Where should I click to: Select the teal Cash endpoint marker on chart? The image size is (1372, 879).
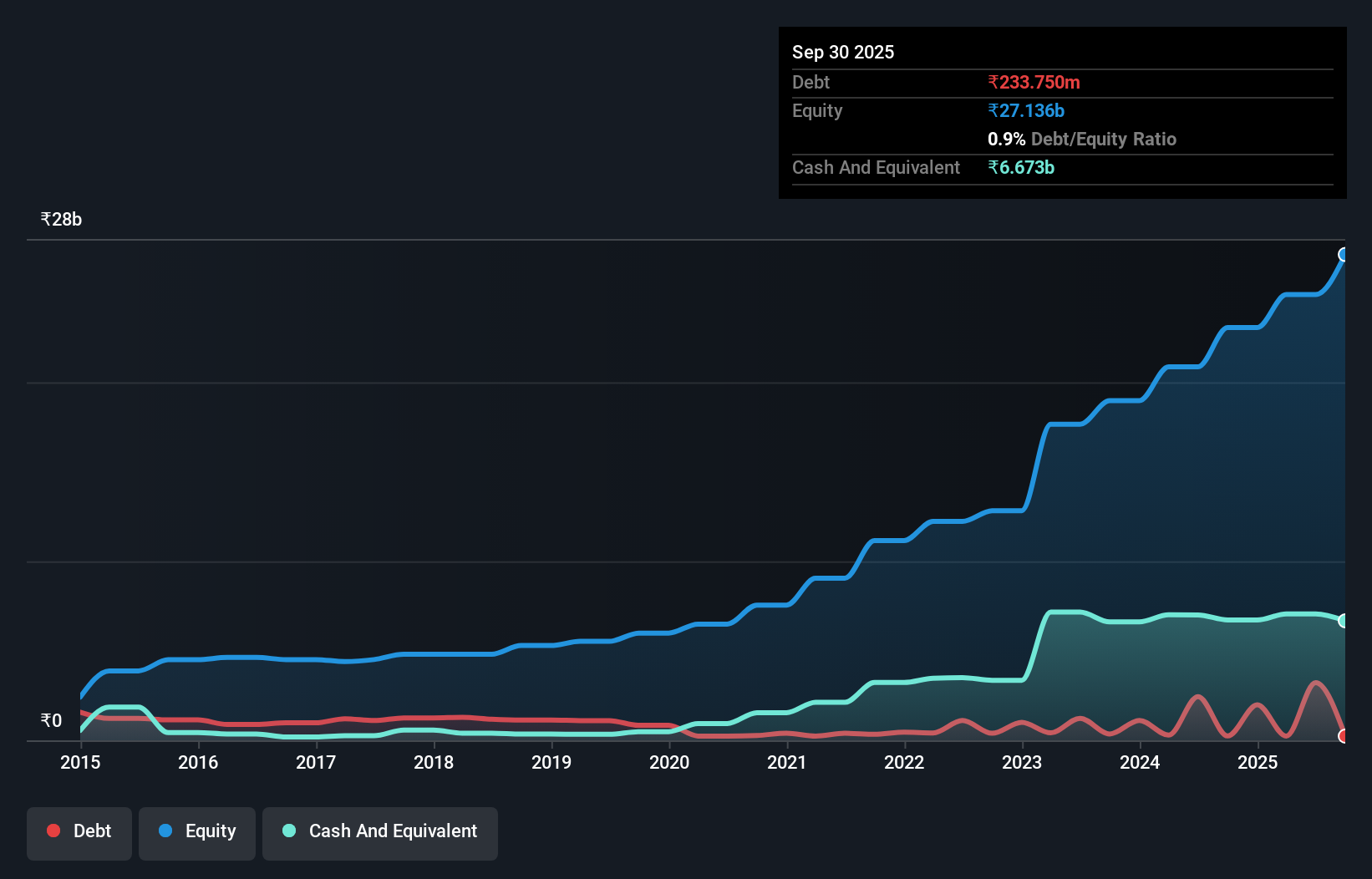point(1344,620)
